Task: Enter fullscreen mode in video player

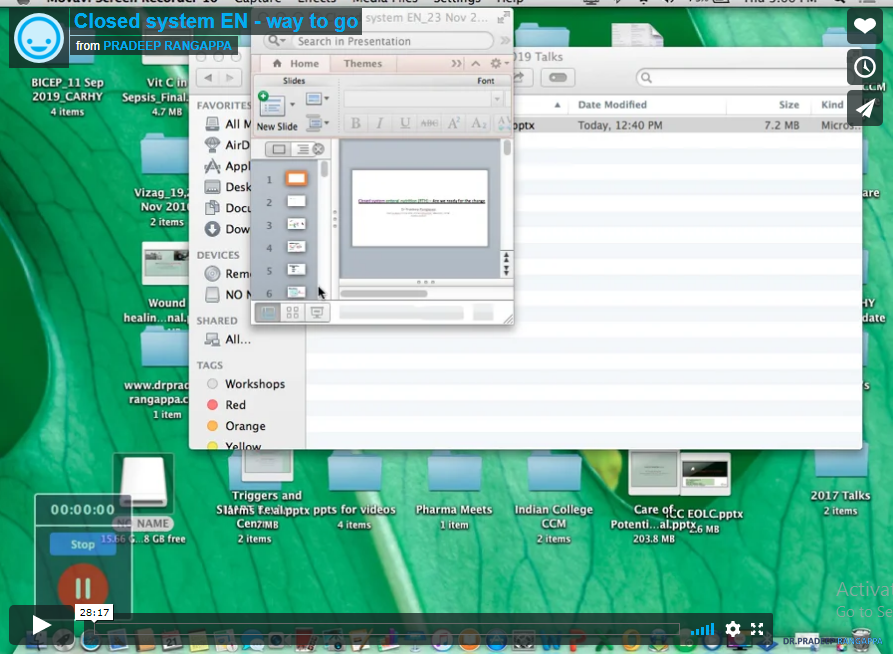Action: tap(758, 629)
